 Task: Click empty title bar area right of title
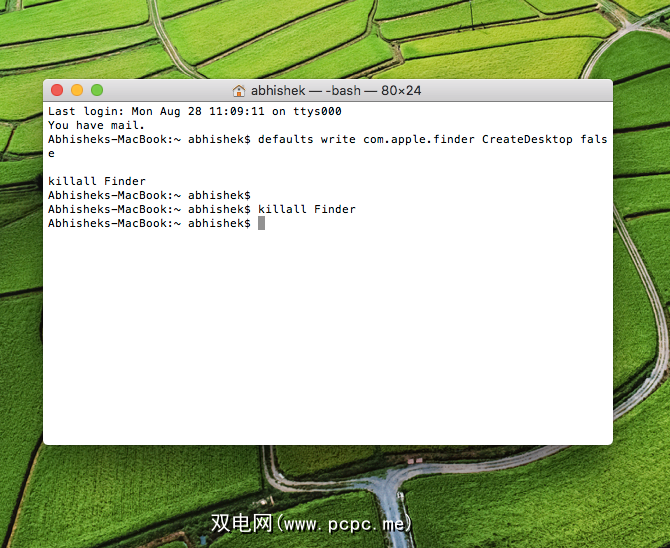pyautogui.click(x=520, y=90)
